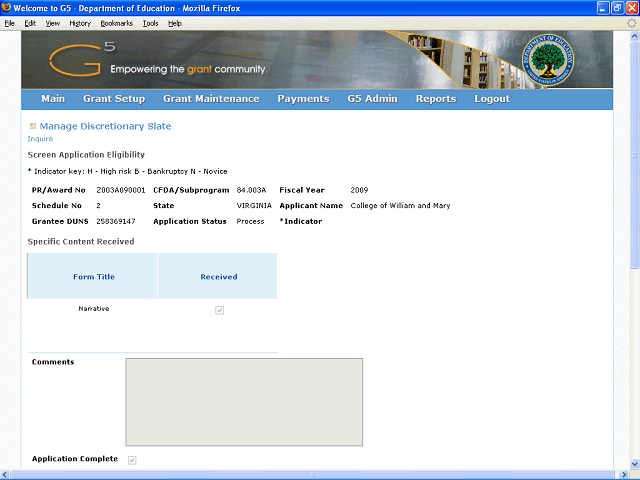Open the Help menu
This screenshot has width=640, height=480.
pyautogui.click(x=175, y=23)
